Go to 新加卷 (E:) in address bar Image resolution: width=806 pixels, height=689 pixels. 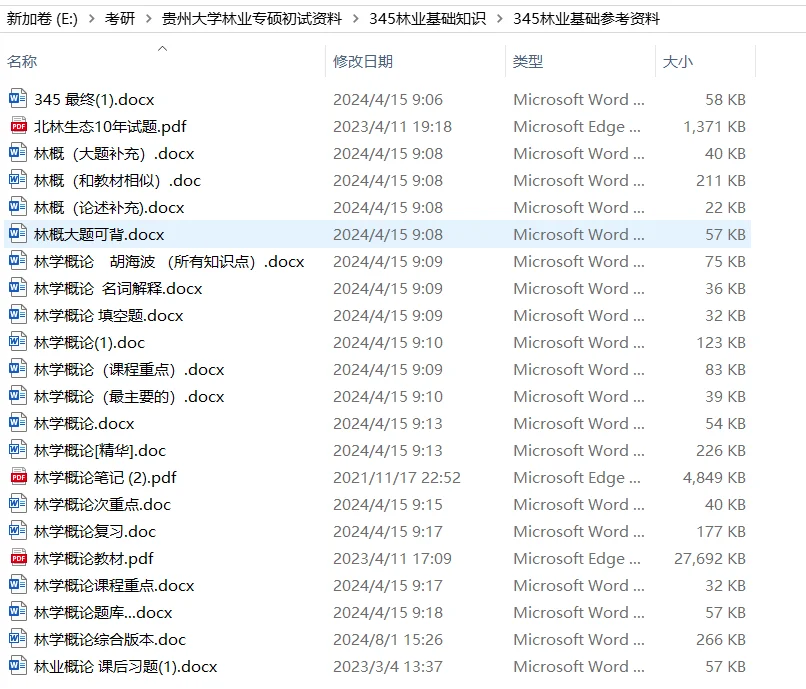(42, 19)
